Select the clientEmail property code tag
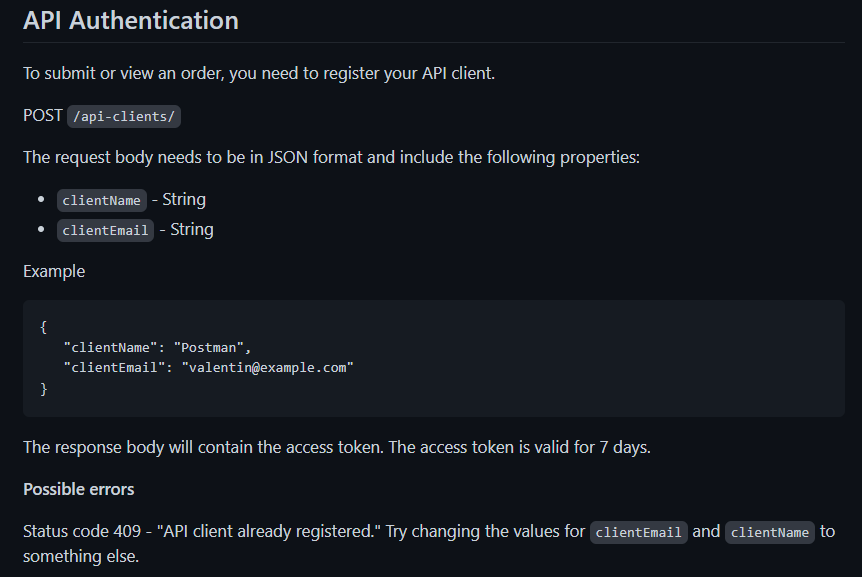Viewport: 862px width, 577px height. click(105, 230)
